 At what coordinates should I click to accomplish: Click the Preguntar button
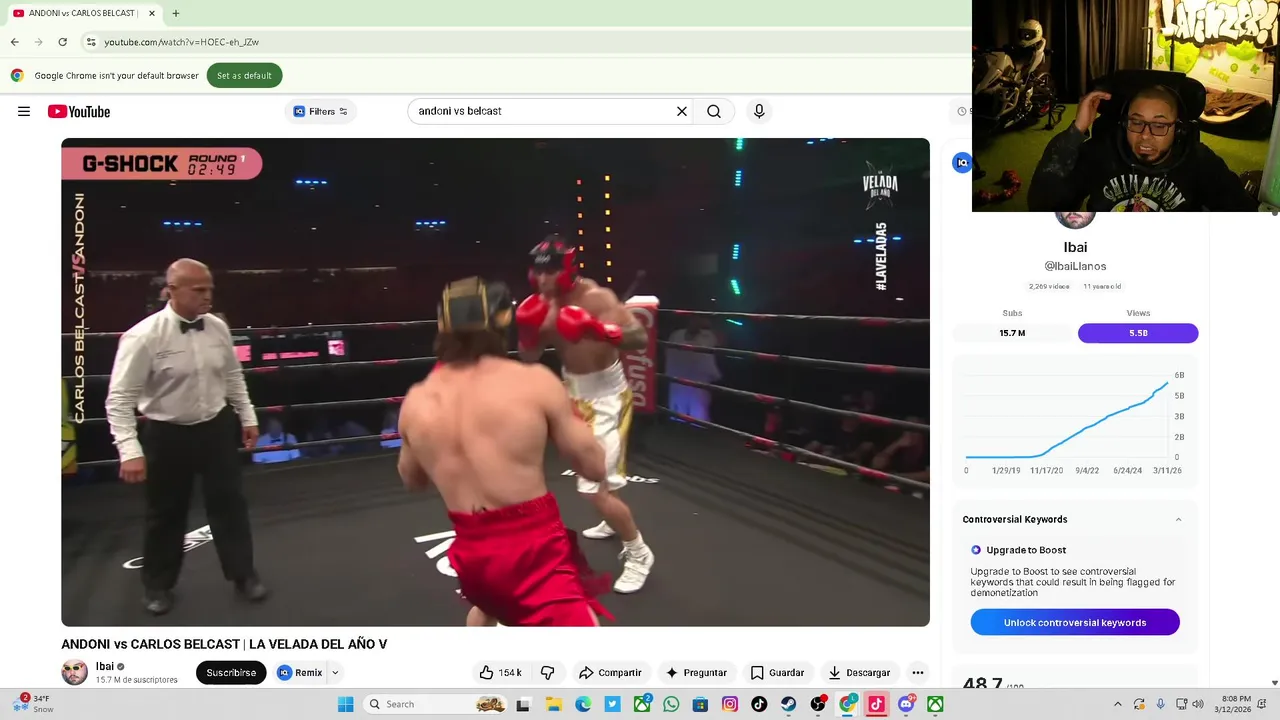697,673
